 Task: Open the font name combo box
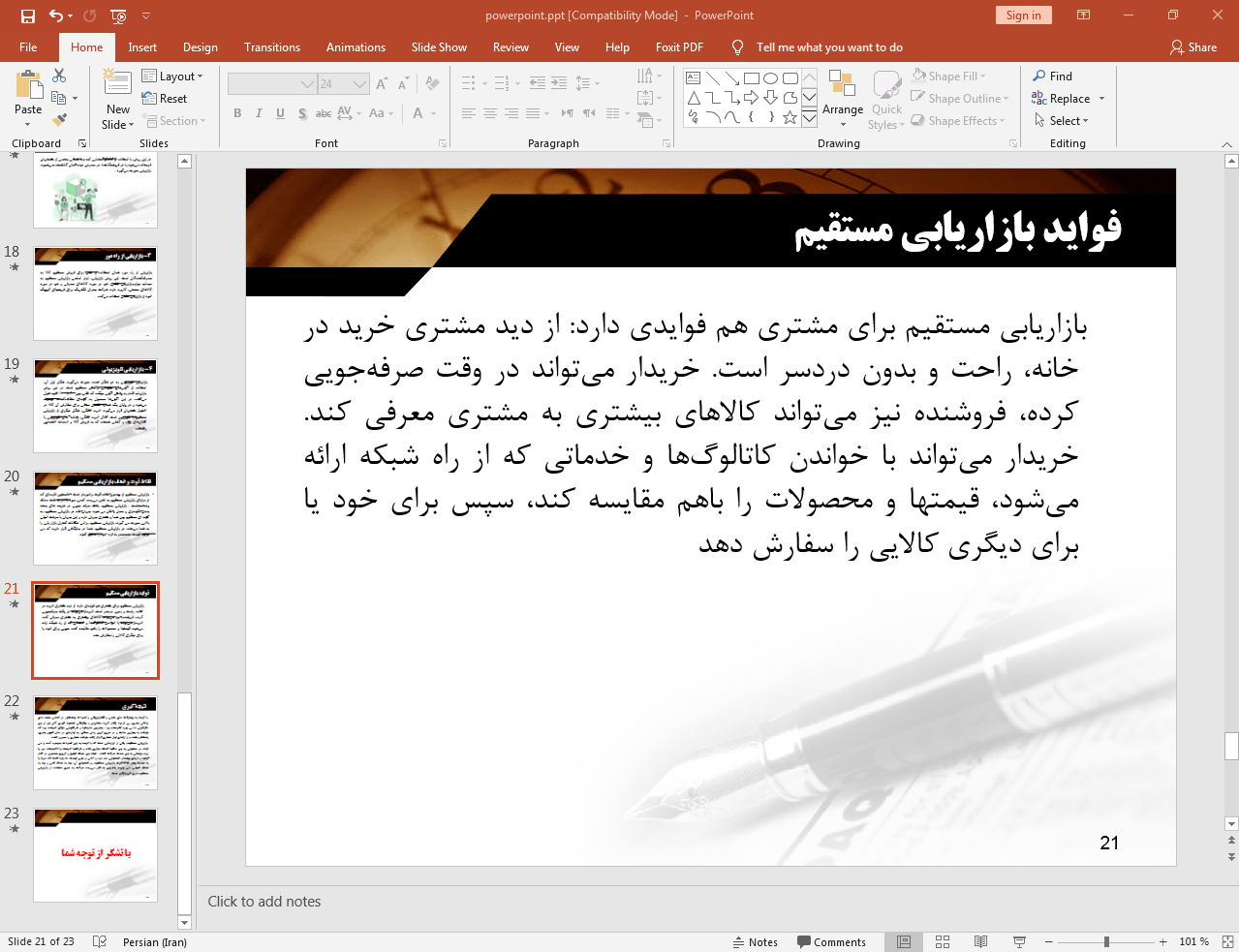coord(272,84)
